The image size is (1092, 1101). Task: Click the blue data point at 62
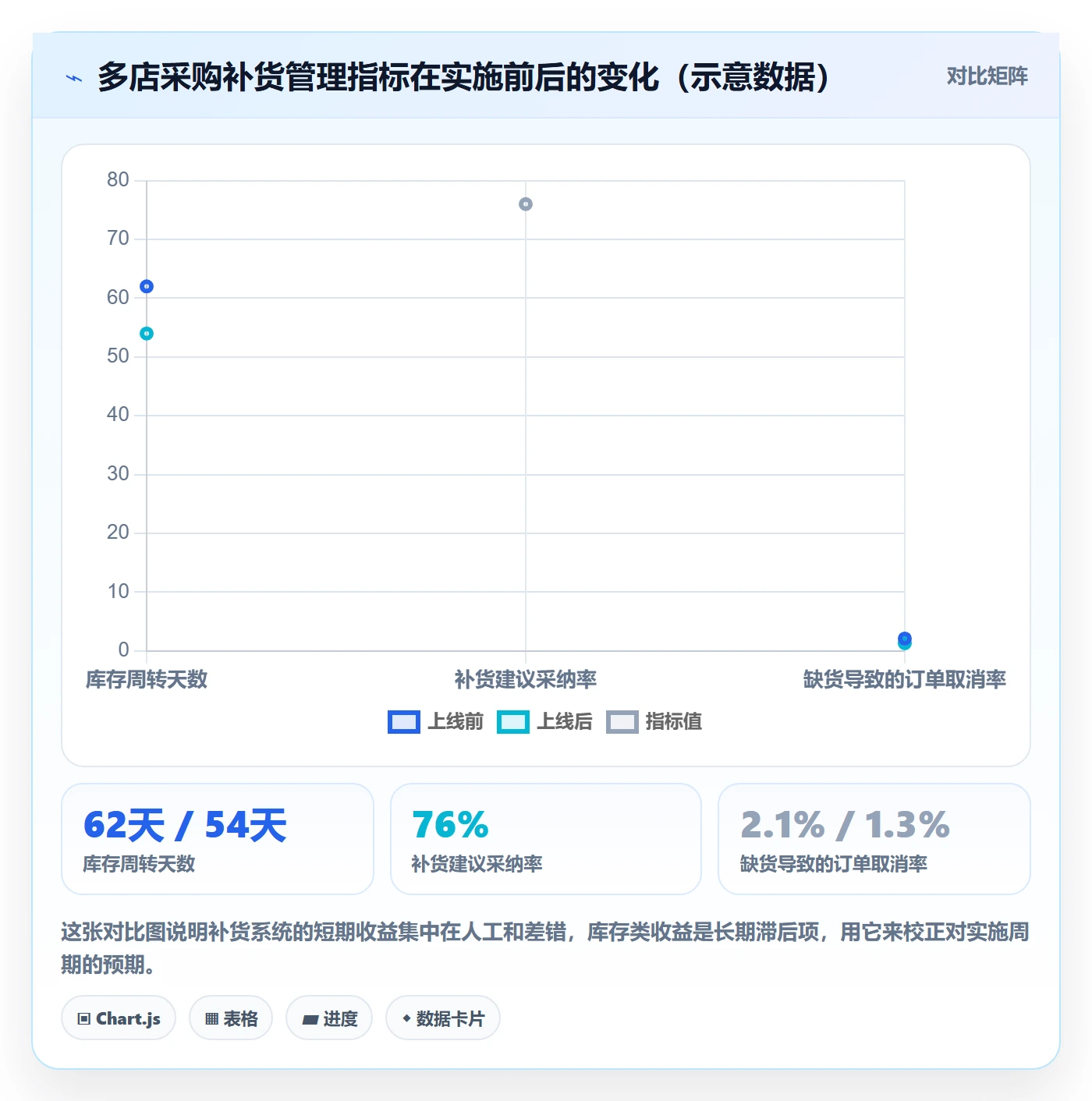click(x=147, y=286)
